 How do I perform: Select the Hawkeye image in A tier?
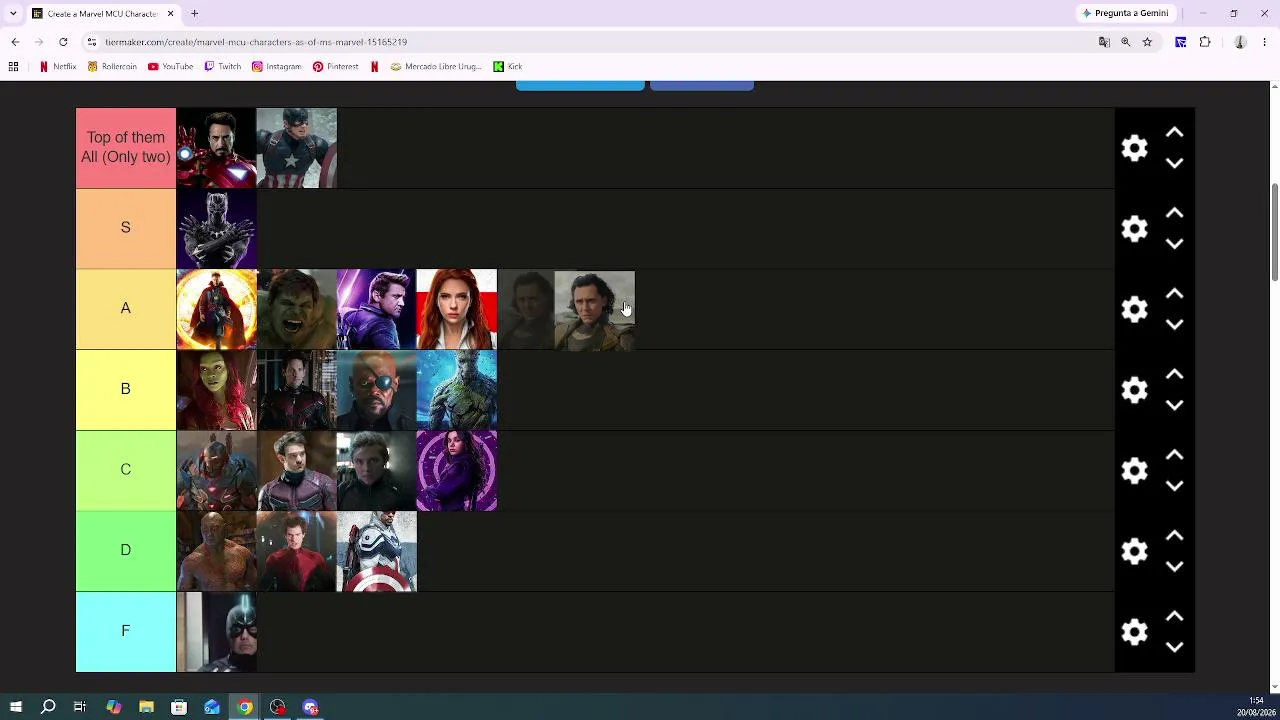click(x=376, y=309)
